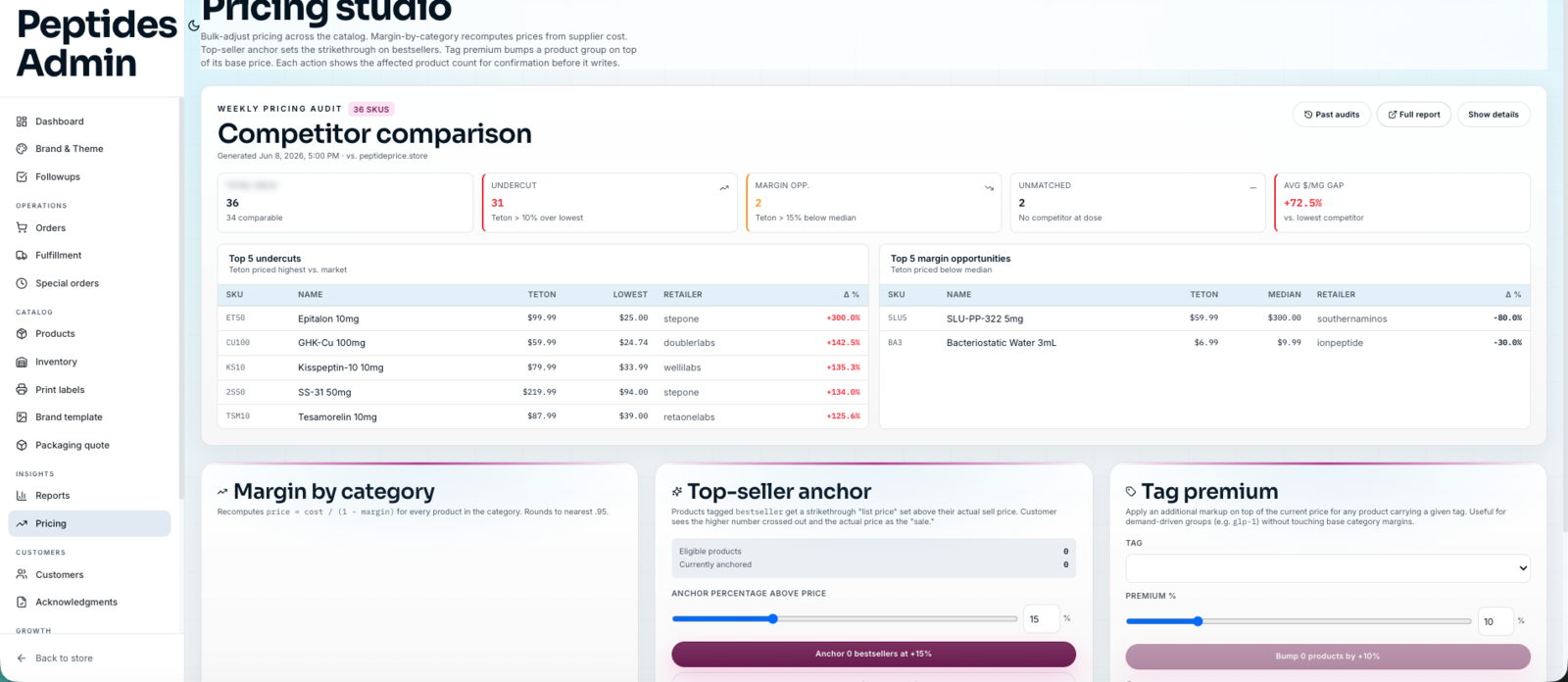Open Past audits history
The image size is (1568, 682).
1332,115
